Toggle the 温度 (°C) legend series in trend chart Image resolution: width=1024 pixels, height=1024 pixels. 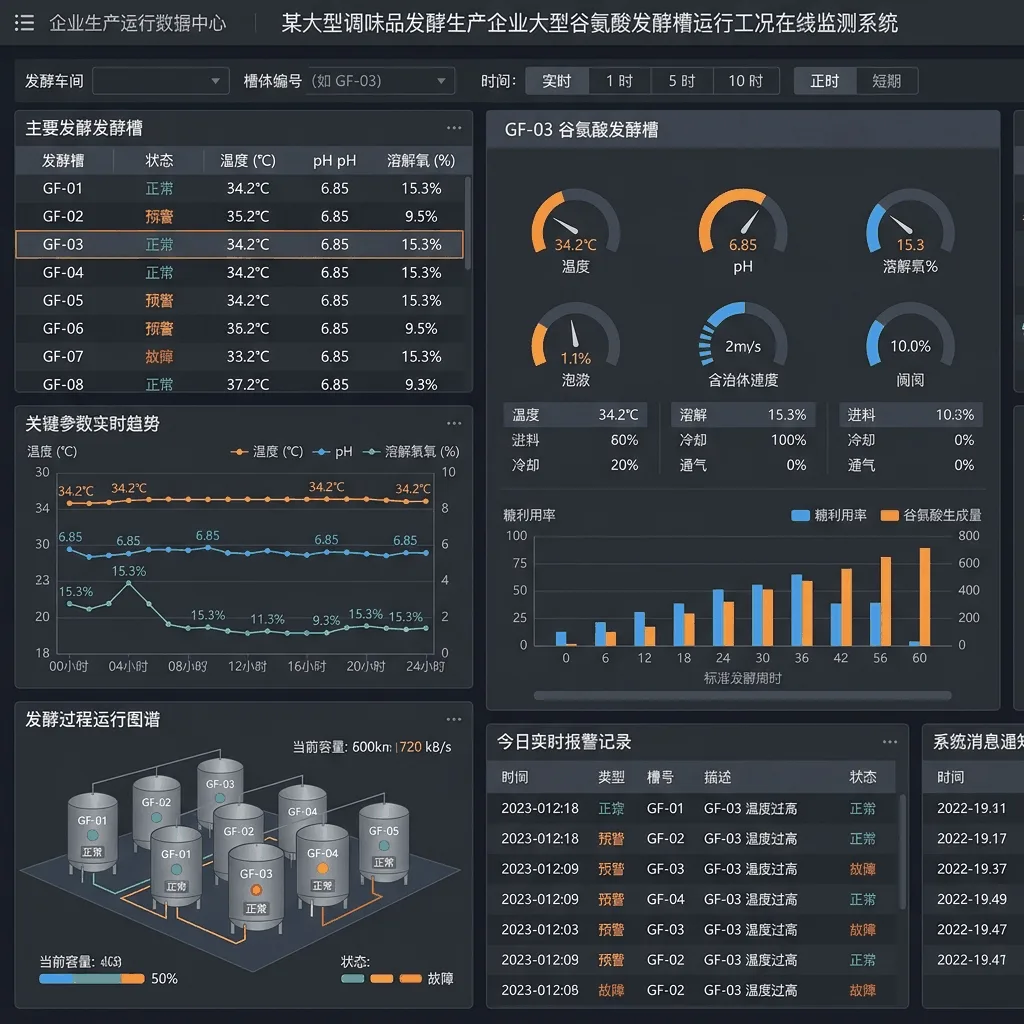pos(267,451)
